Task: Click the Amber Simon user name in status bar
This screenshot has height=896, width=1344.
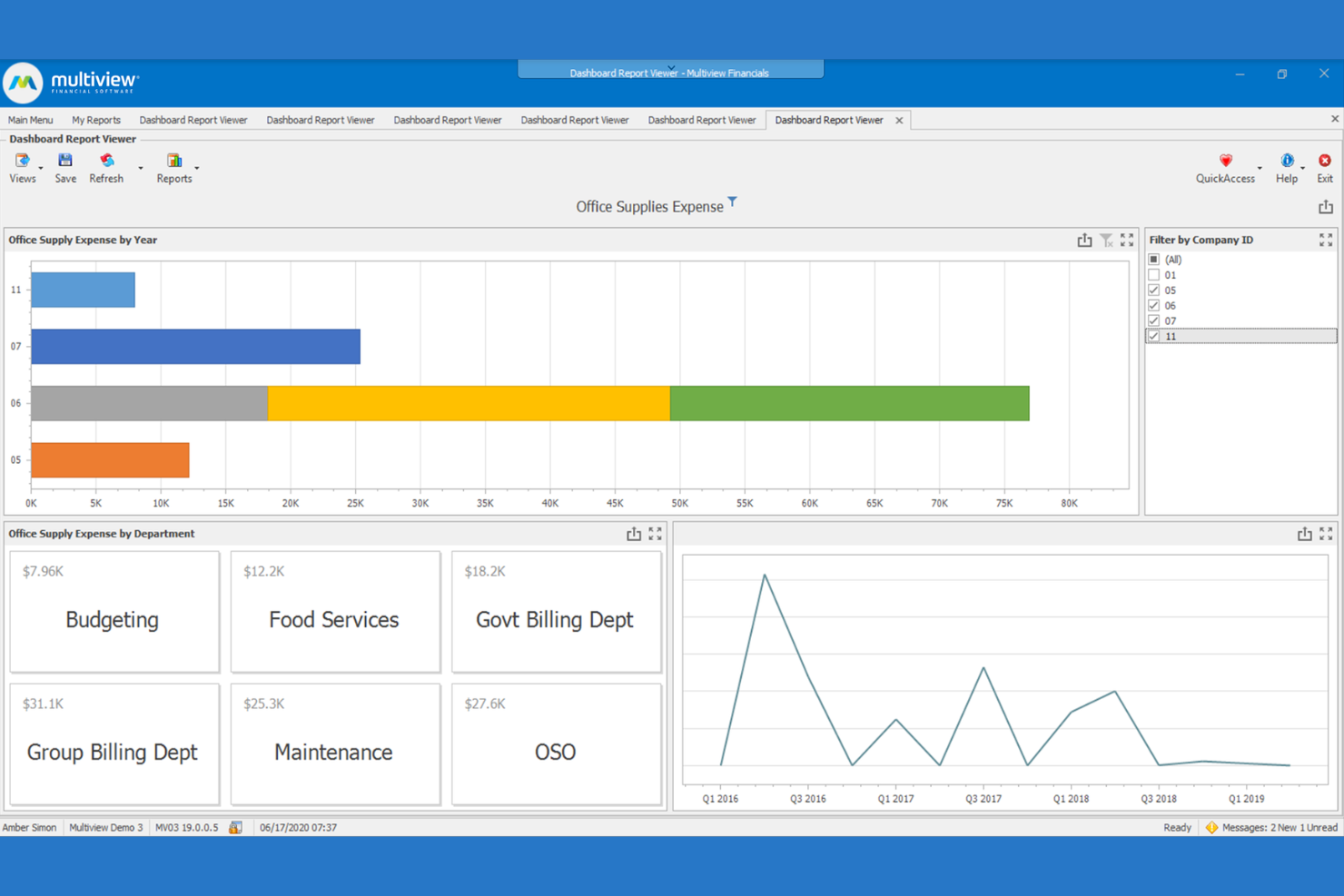Action: pos(29,827)
